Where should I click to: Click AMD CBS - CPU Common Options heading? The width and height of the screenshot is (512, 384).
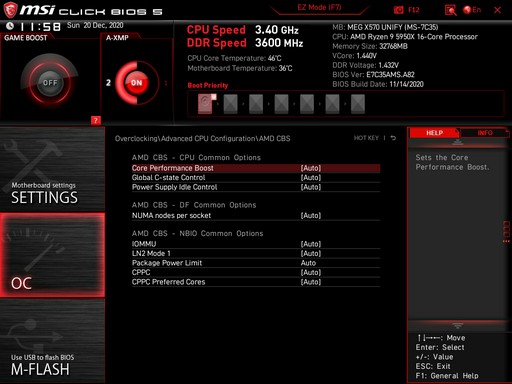click(196, 157)
